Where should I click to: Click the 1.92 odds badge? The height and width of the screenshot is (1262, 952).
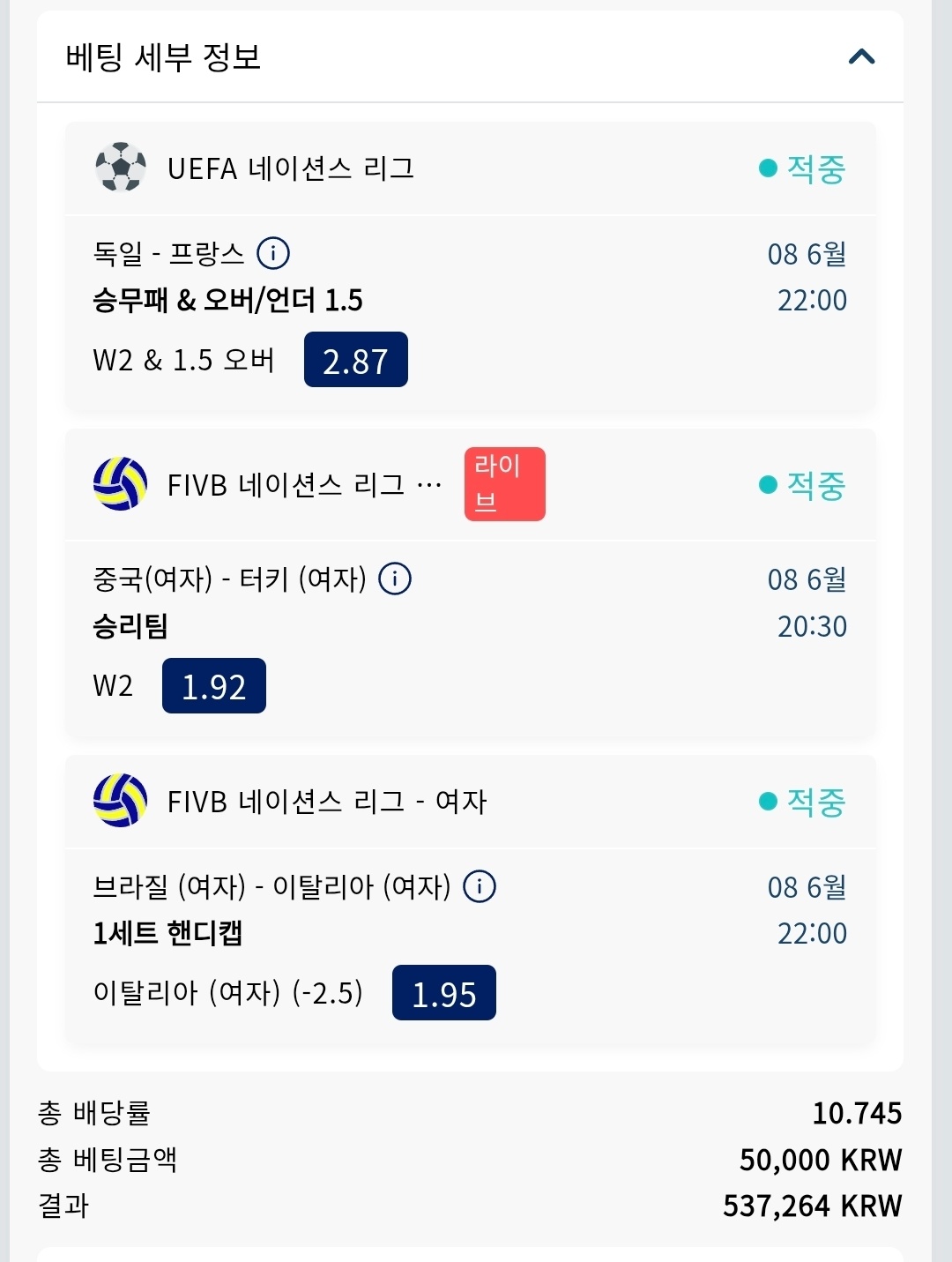click(214, 686)
